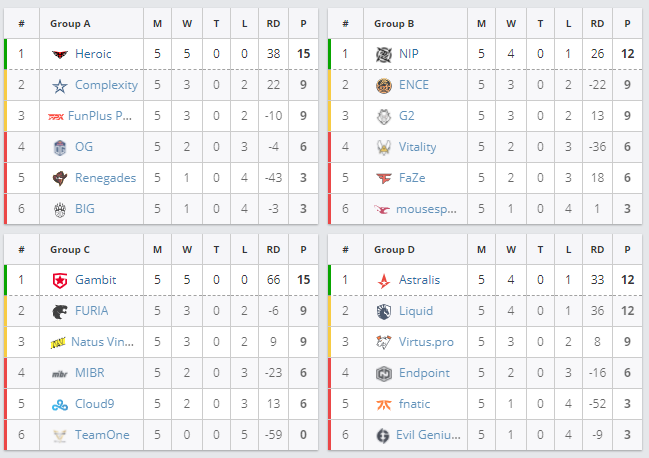The image size is (649, 458).
Task: Click the Astralis team logo
Action: 384,280
